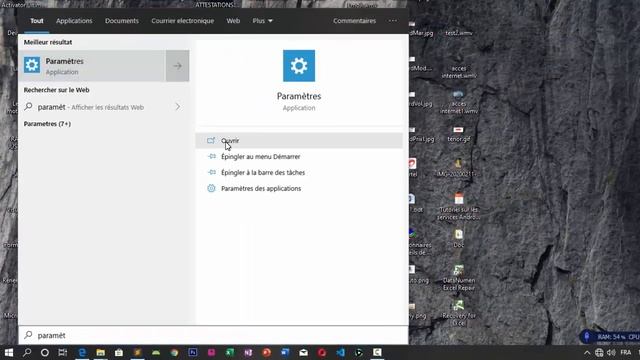The height and width of the screenshot is (360, 640).
Task: Open File Explorer from taskbar
Action: [100, 352]
